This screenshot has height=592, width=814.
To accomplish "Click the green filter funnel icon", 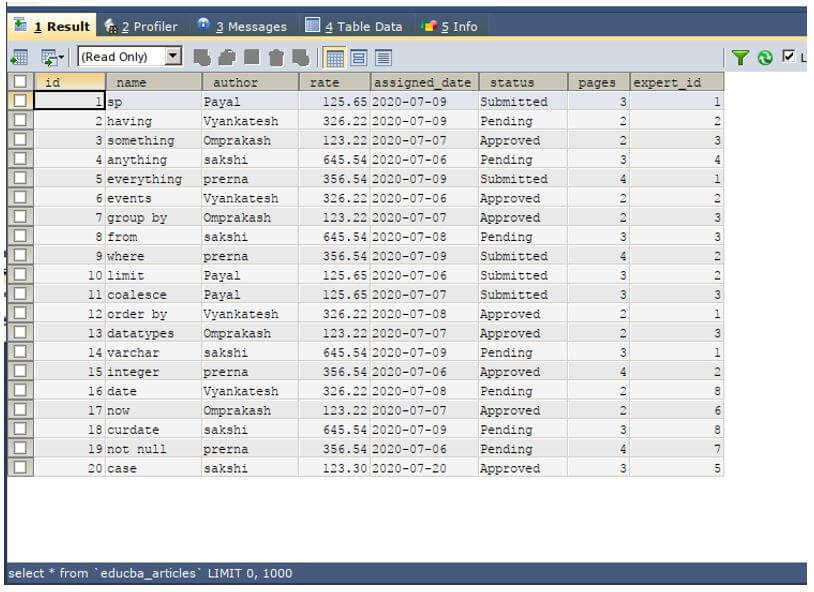I will click(x=740, y=57).
